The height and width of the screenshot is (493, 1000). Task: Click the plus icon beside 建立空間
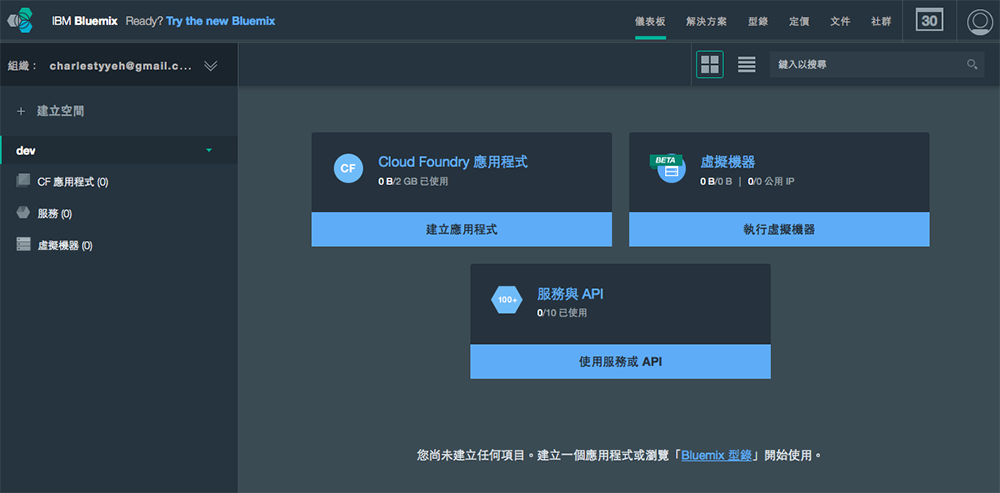point(21,111)
